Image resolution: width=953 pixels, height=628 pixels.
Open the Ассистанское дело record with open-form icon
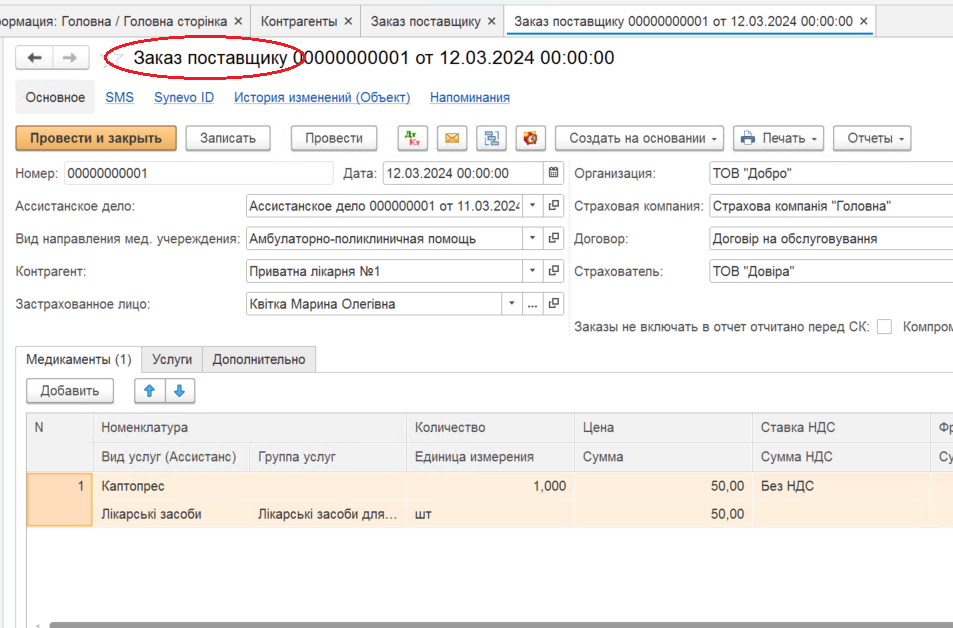[555, 206]
